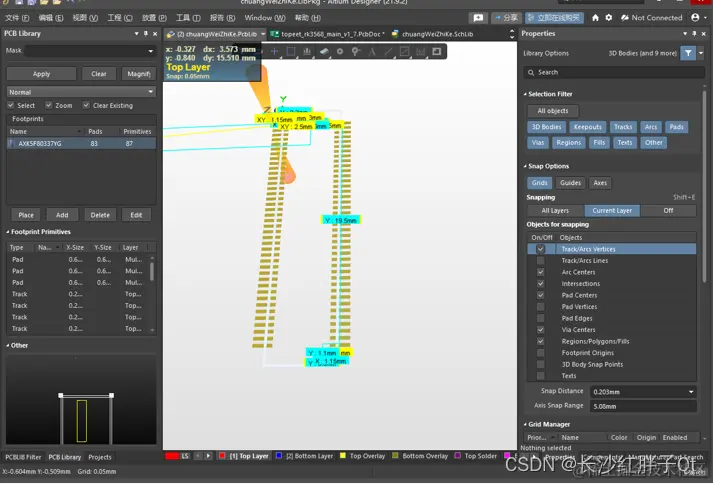Select the keepout rectangle tool at bar end
Viewport: 713px width, 485px height.
437,51
